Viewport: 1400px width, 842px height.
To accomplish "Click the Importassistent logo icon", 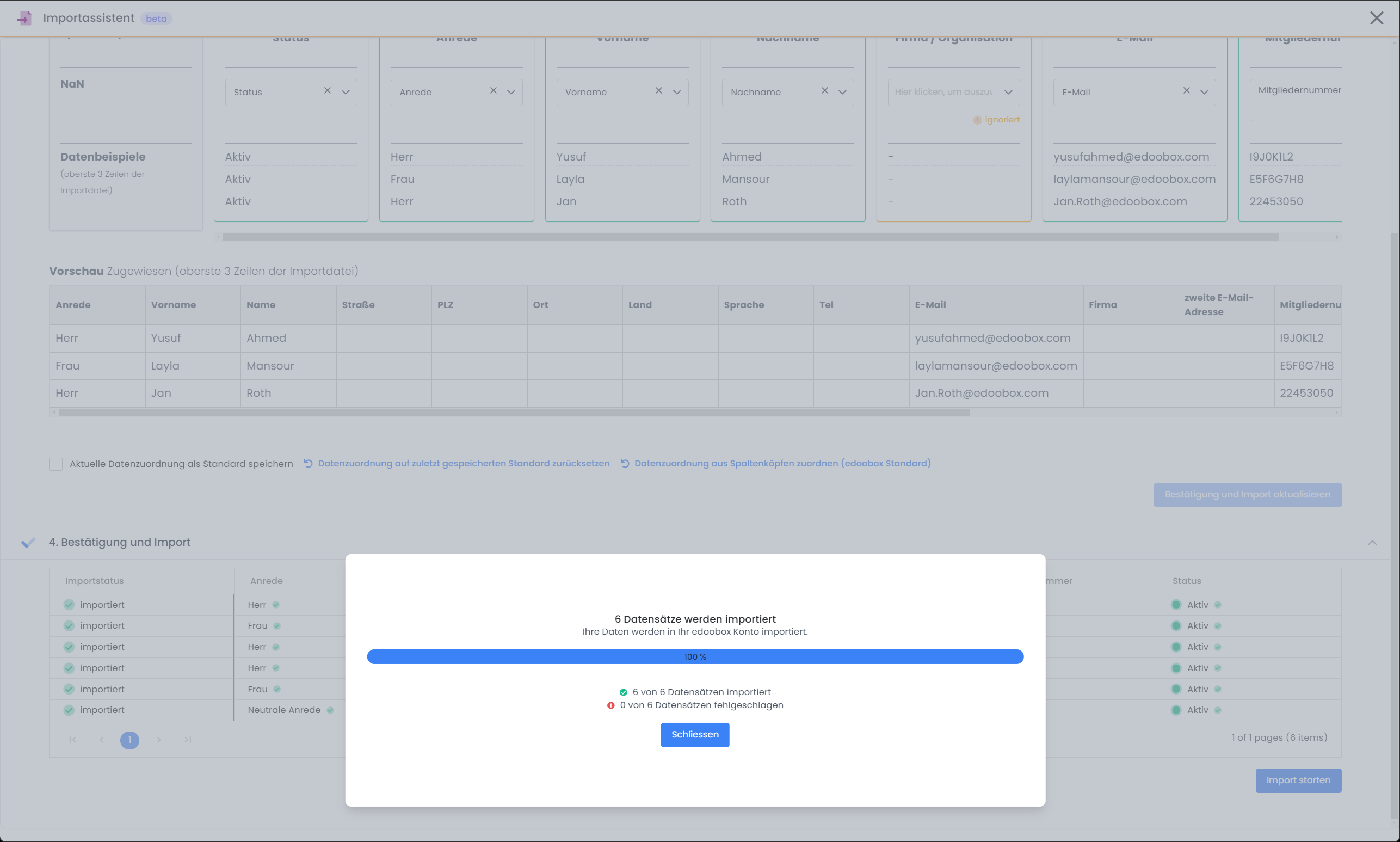I will [x=24, y=18].
